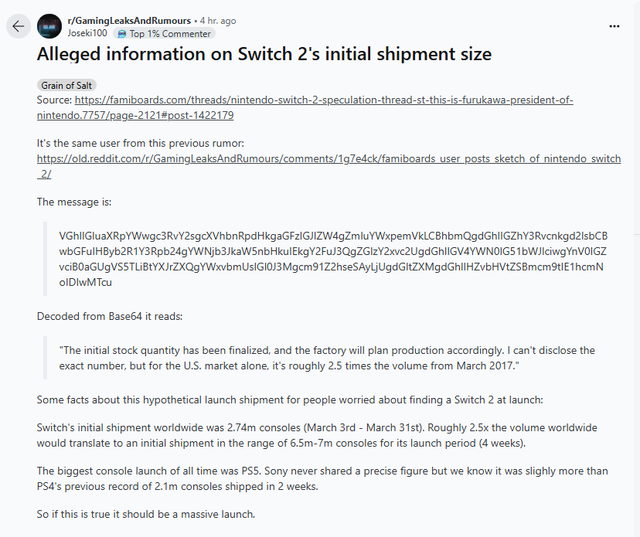This screenshot has width=640, height=537.
Task: Click the back arrow button
Action: pyautogui.click(x=18, y=27)
